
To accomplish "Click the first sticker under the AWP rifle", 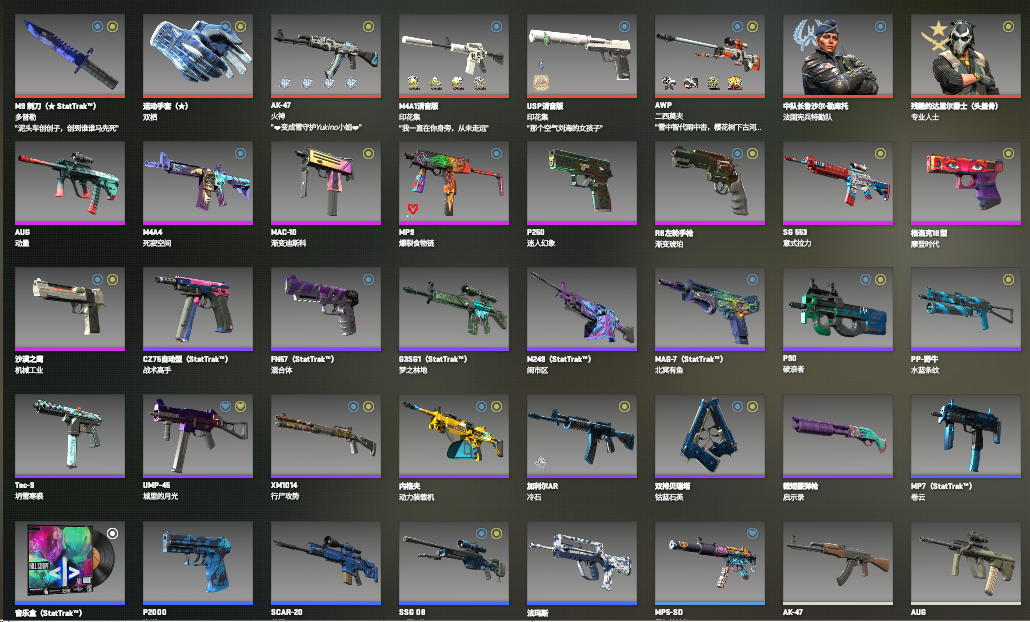I will tap(669, 83).
